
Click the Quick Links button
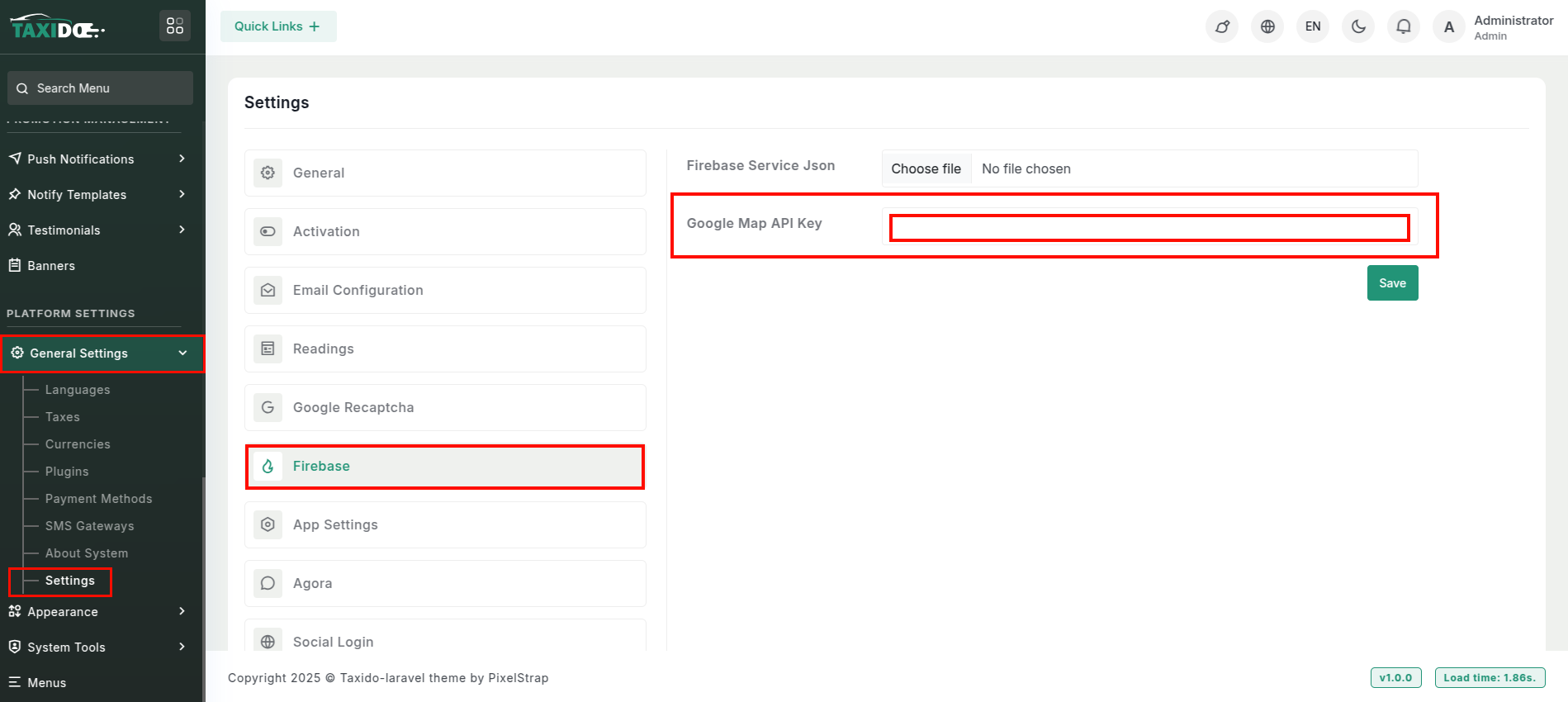(278, 26)
